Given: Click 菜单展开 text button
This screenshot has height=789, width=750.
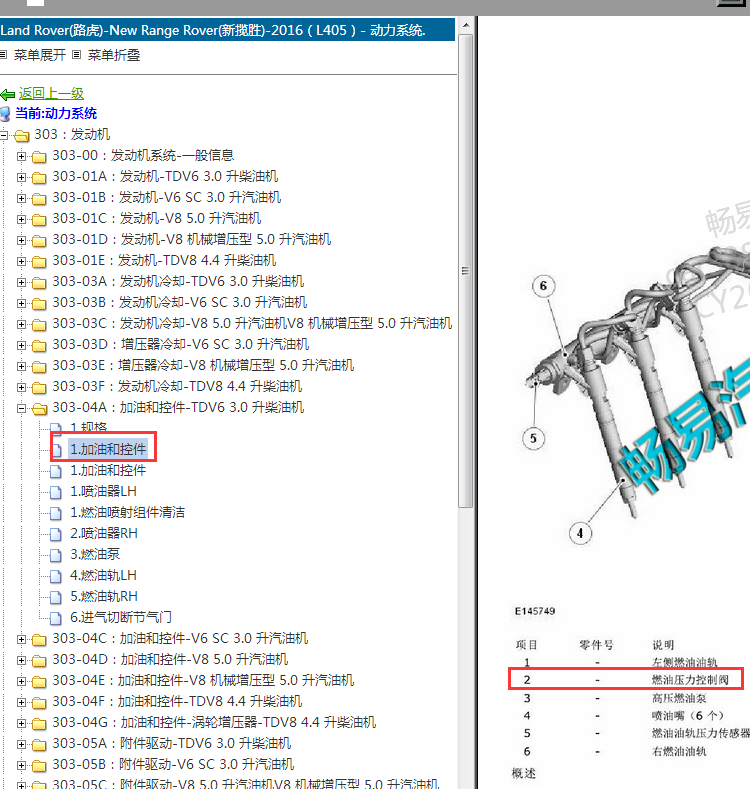Looking at the screenshot, I should point(40,55).
